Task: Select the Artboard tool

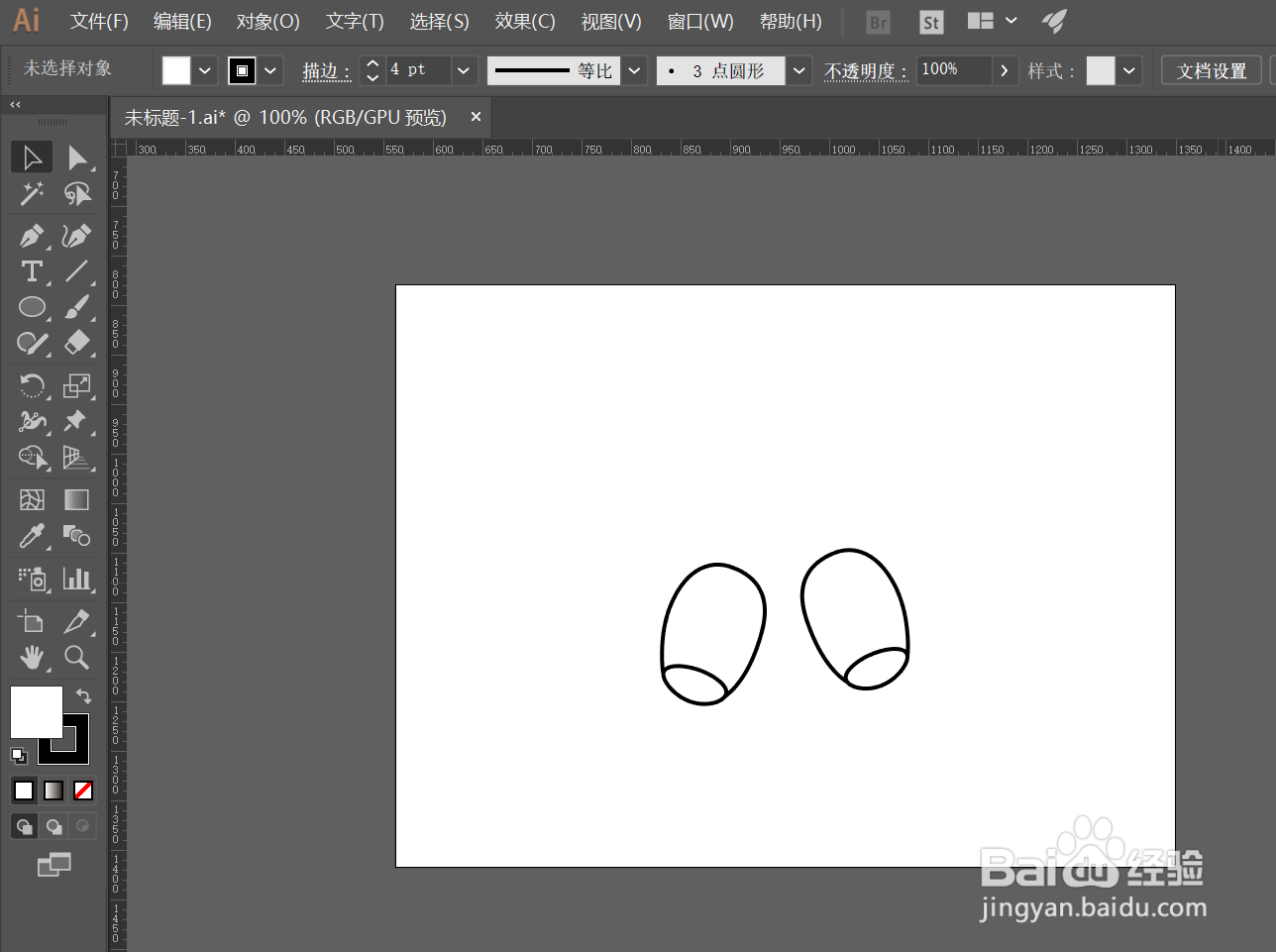Action: click(32, 621)
